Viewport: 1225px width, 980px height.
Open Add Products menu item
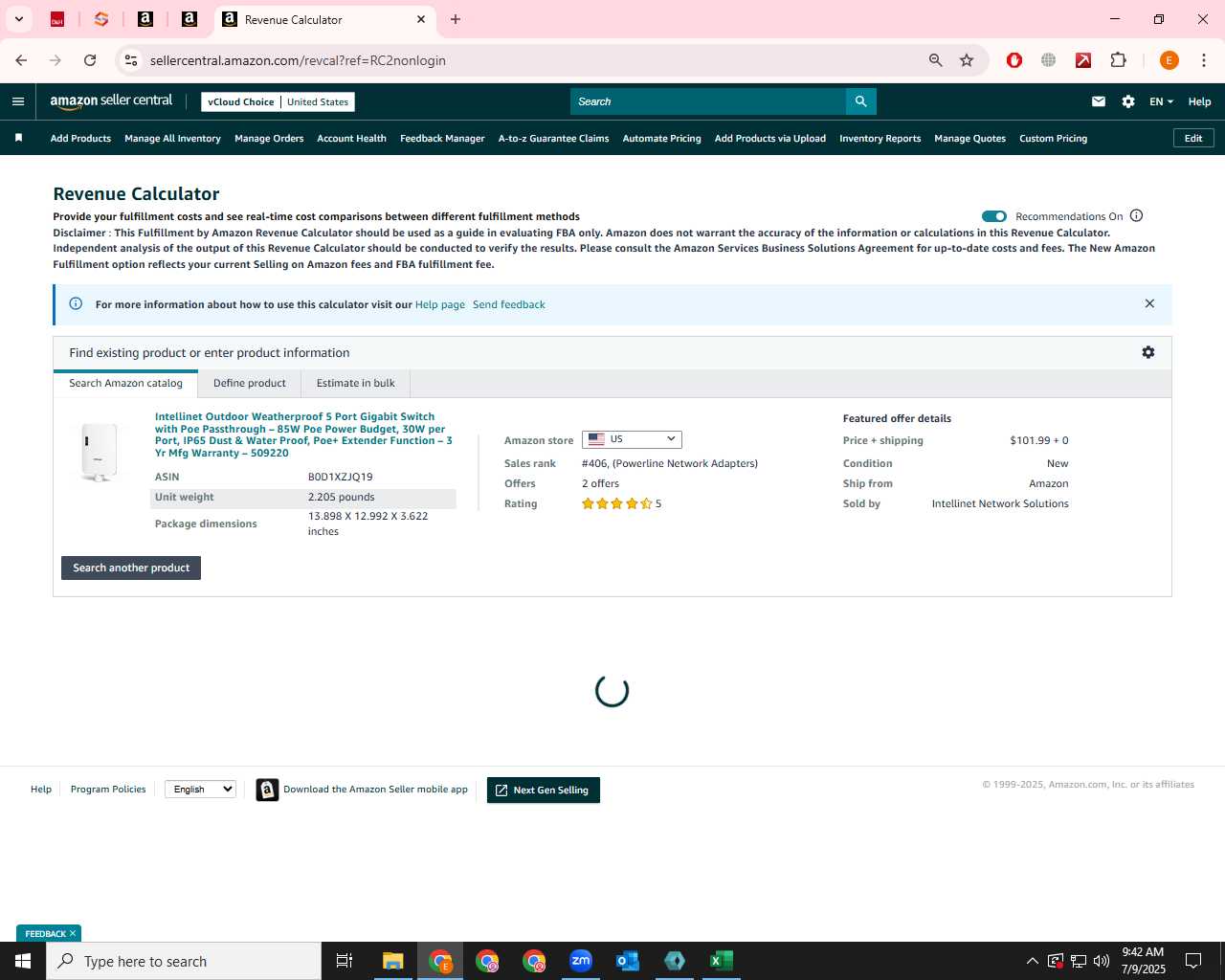[80, 138]
